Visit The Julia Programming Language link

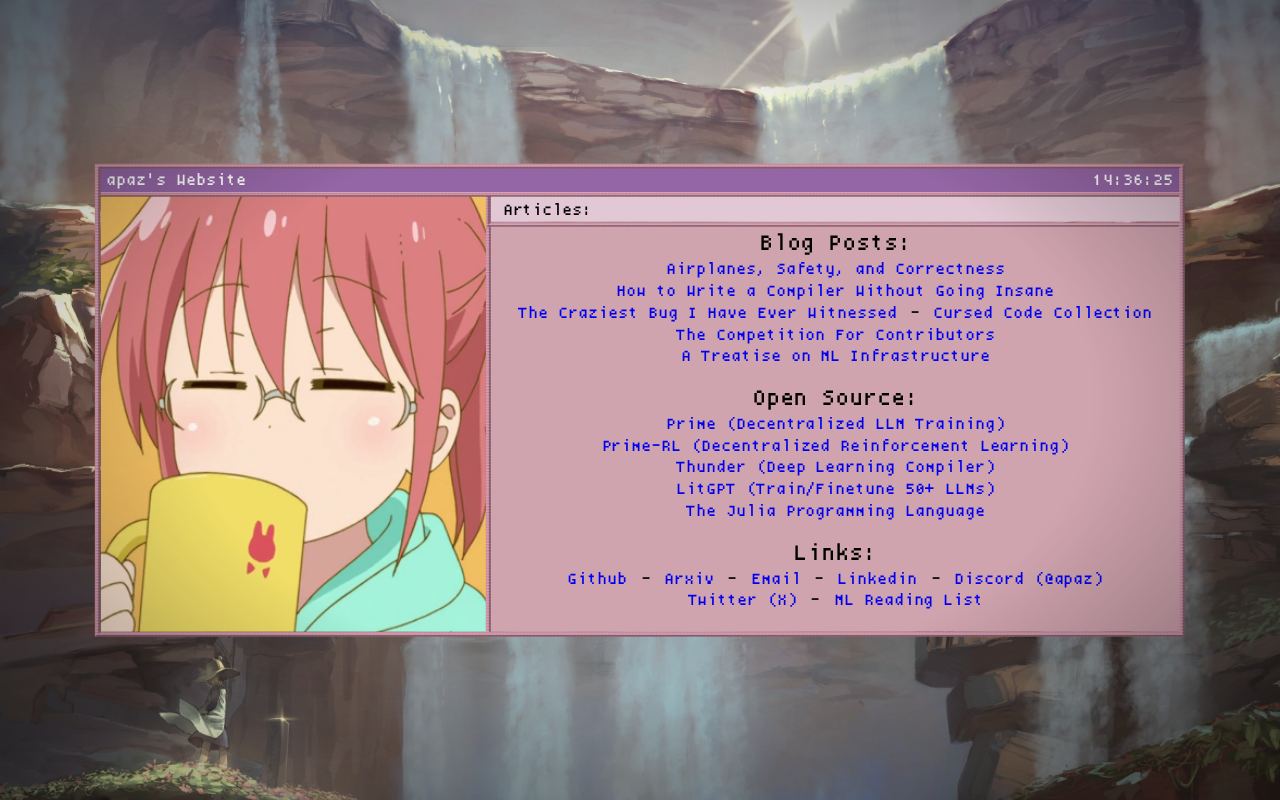pyautogui.click(x=835, y=511)
